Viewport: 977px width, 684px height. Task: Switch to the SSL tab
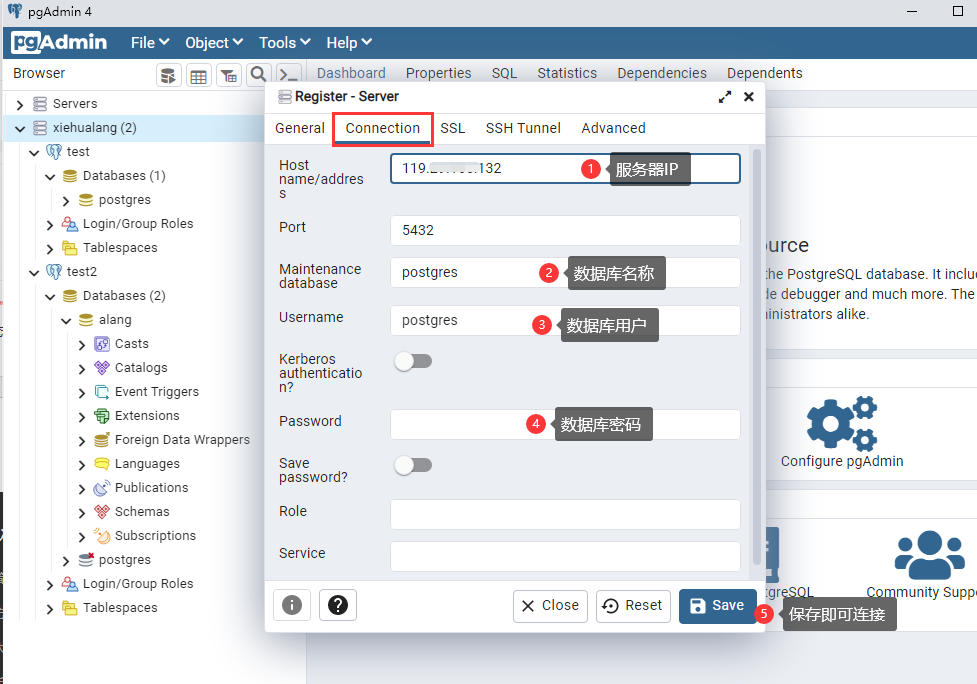click(452, 128)
